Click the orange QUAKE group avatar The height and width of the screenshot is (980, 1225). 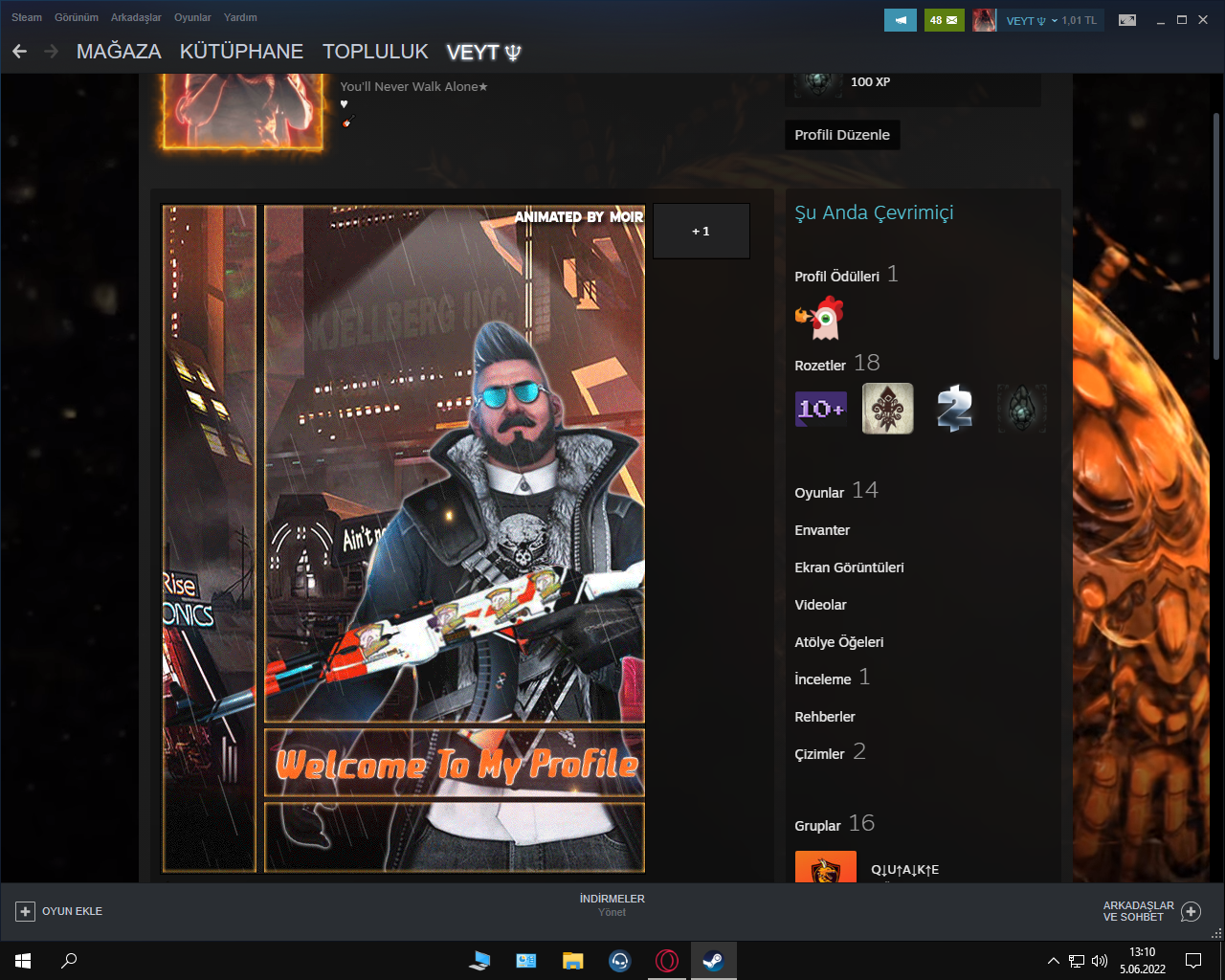coord(825,867)
